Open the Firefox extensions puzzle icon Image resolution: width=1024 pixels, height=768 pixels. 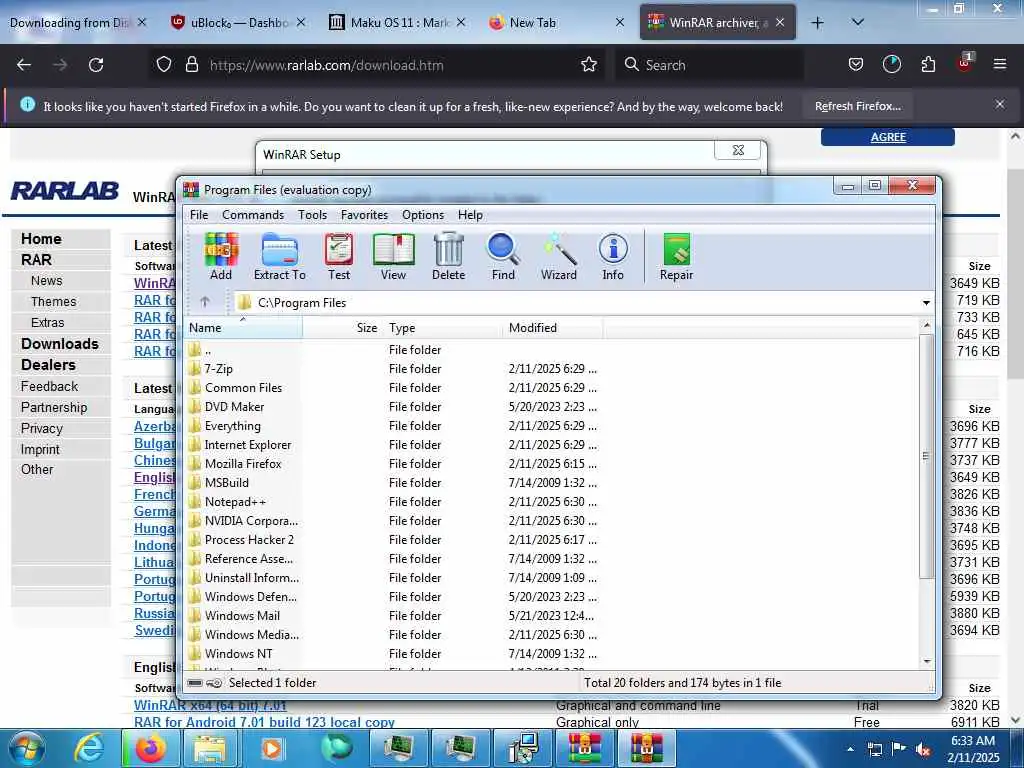point(928,64)
